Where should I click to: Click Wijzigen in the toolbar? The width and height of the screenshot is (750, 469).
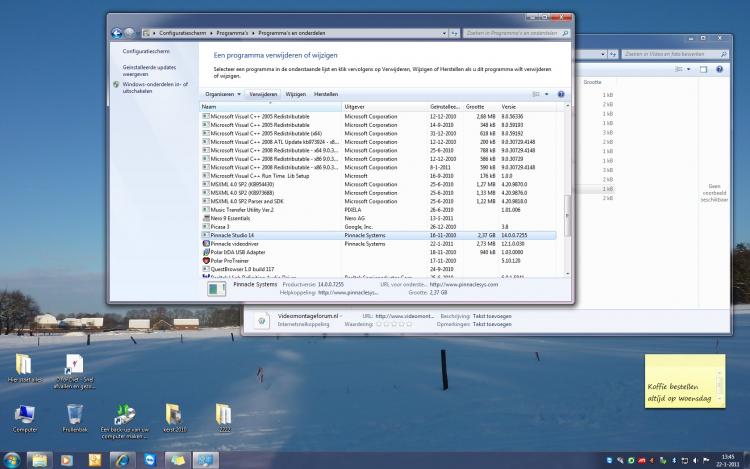point(296,94)
